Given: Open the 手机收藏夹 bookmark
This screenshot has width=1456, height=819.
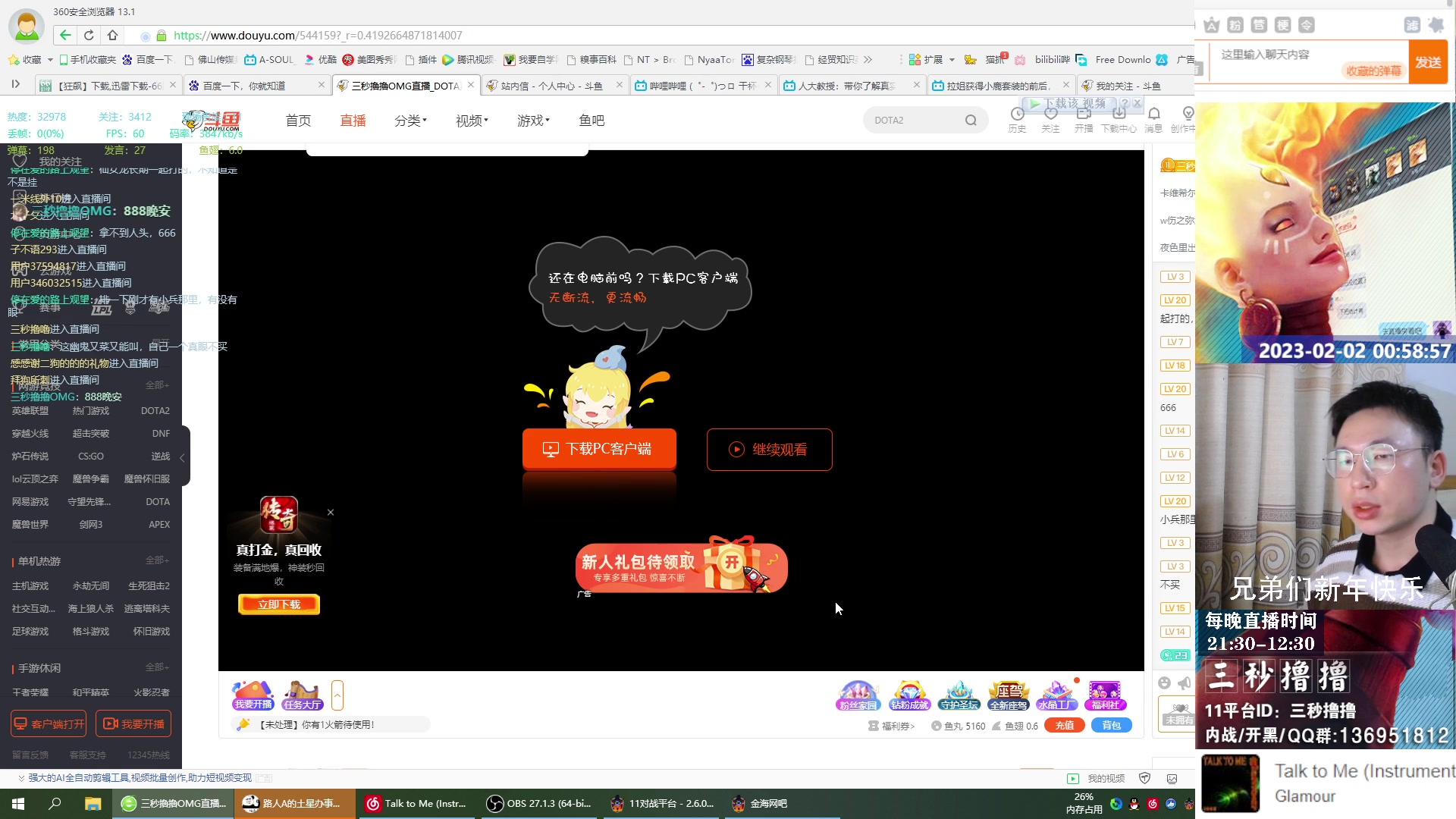Looking at the screenshot, I should pyautogui.click(x=87, y=59).
